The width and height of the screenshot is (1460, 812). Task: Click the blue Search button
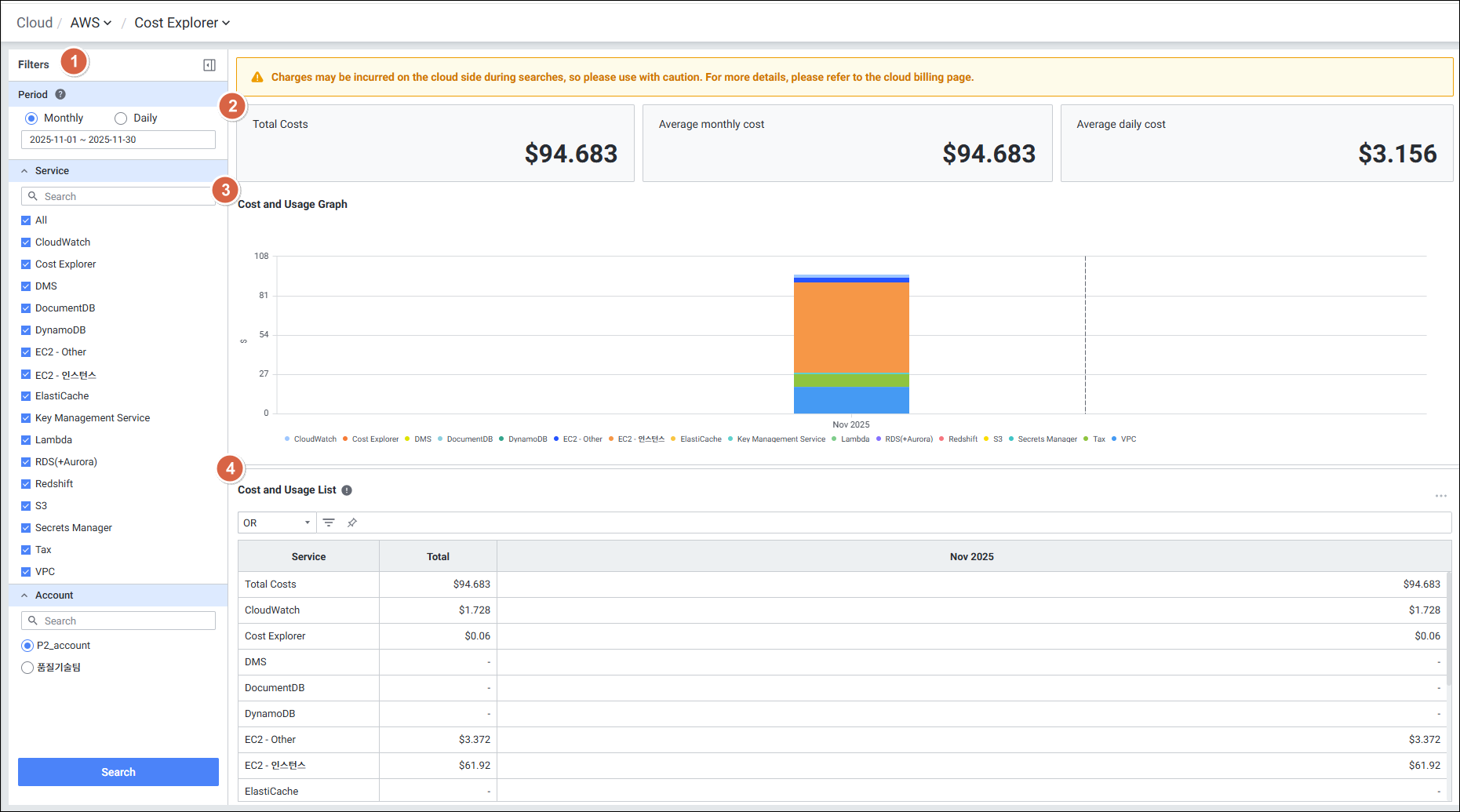118,772
